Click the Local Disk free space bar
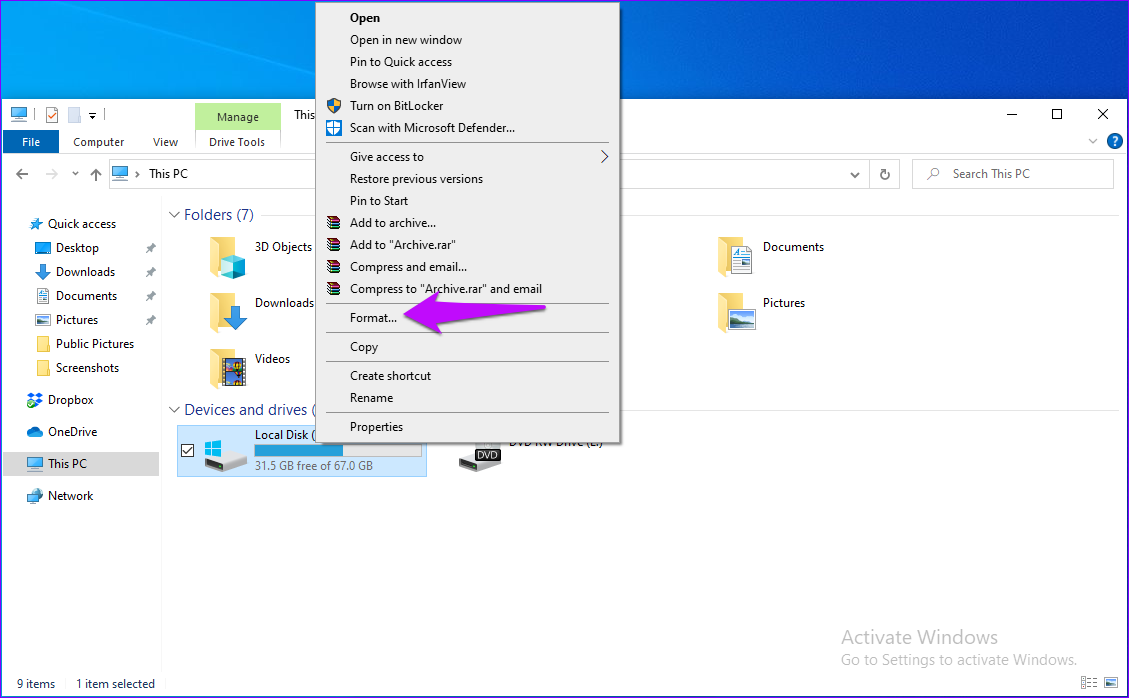This screenshot has width=1129, height=698. tap(338, 450)
